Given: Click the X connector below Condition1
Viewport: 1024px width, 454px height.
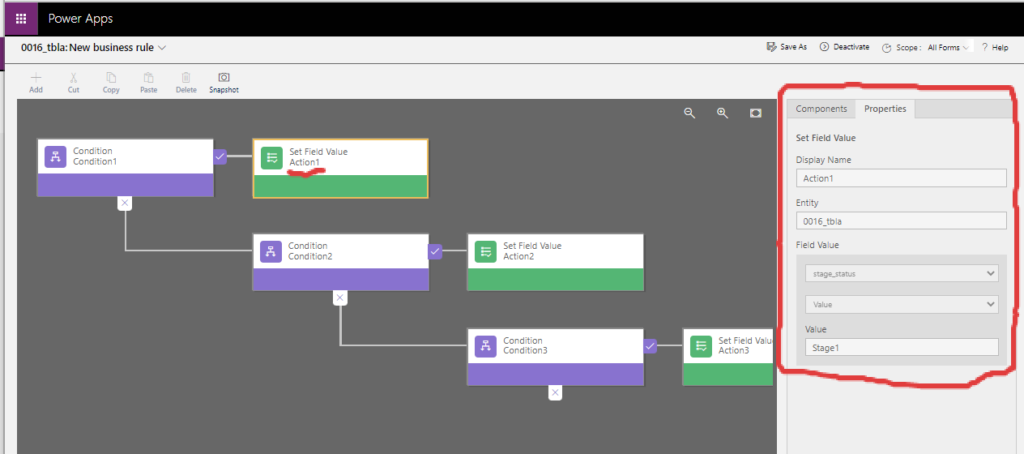Looking at the screenshot, I should tap(124, 203).
